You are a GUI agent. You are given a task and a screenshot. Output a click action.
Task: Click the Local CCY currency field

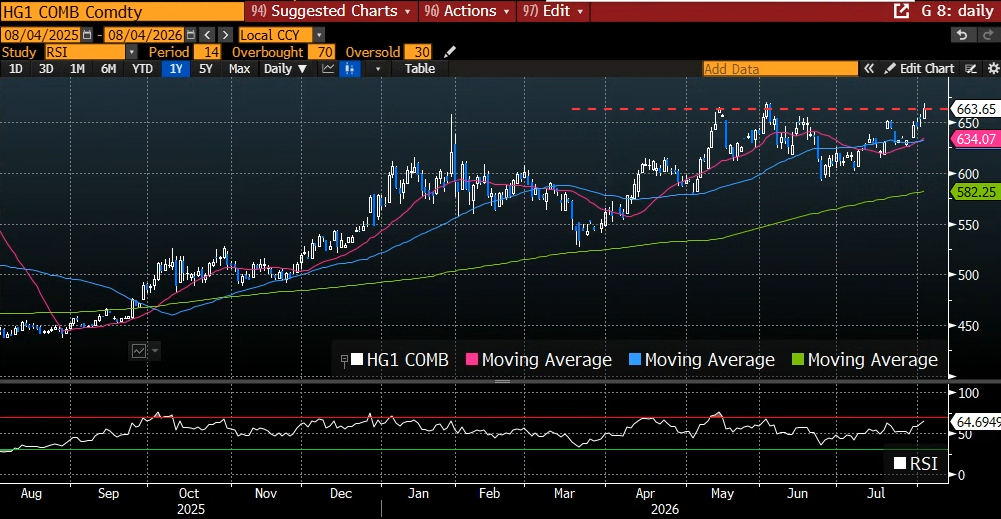tap(276, 35)
